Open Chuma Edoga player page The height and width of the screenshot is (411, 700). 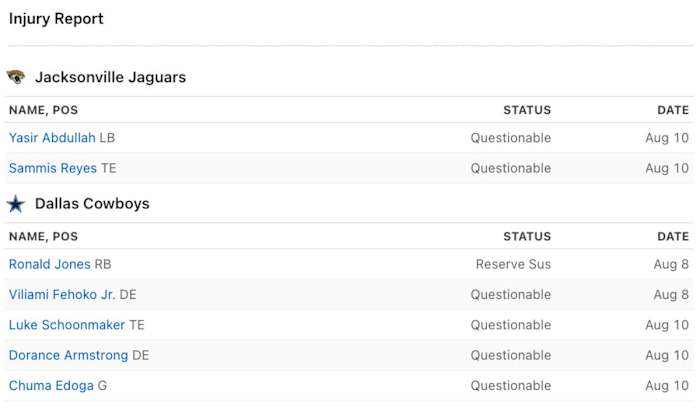[x=51, y=385]
